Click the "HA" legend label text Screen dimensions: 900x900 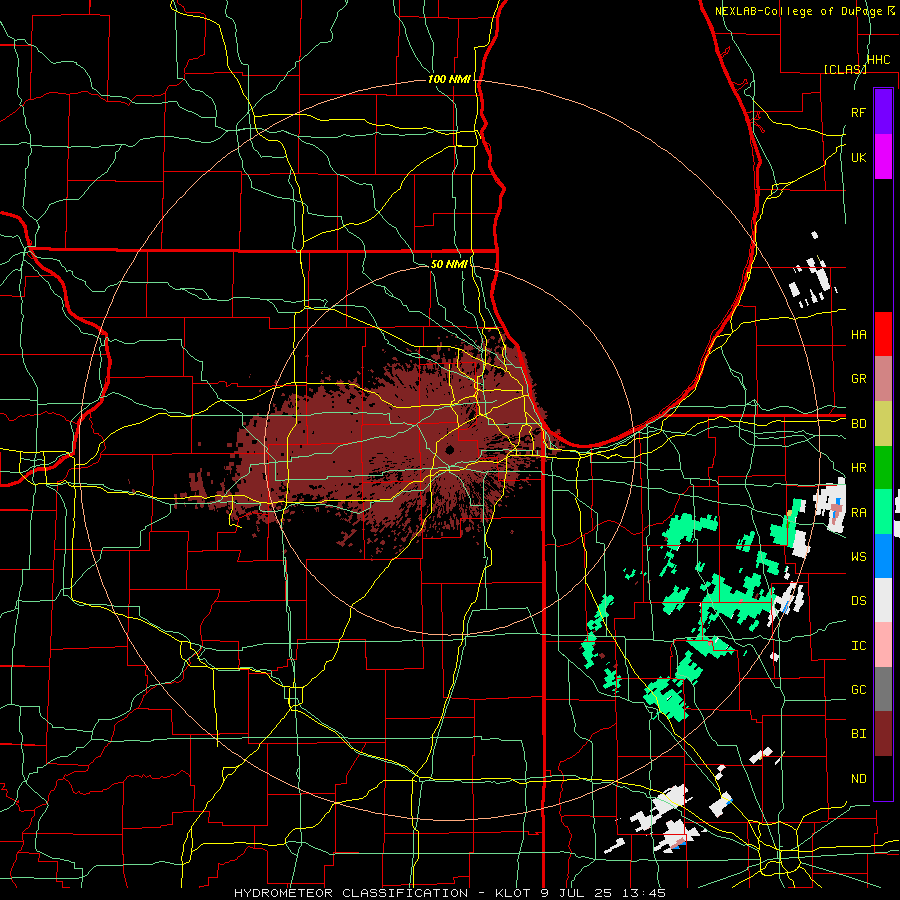858,334
